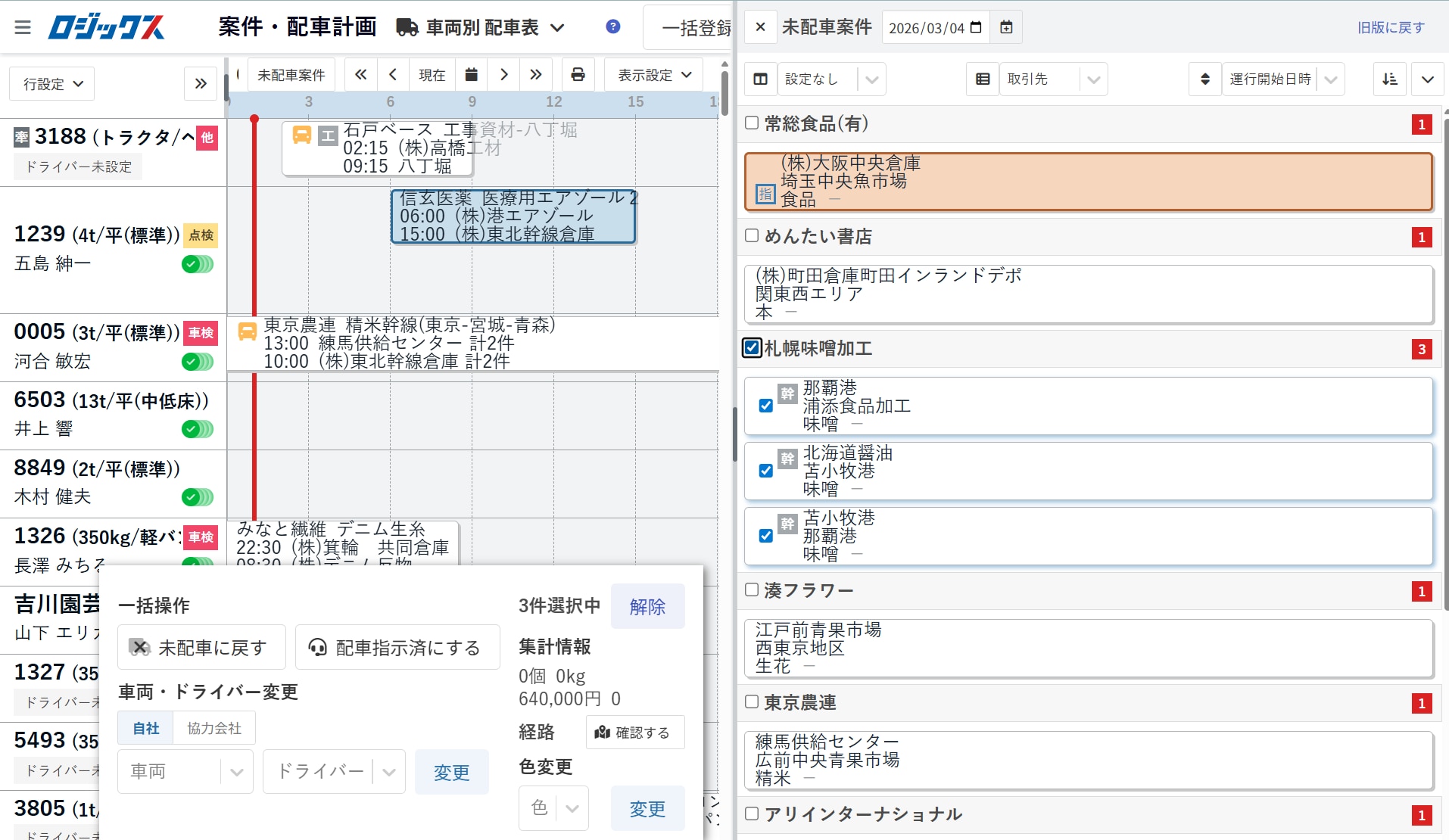
Task: Switch to the 協力会社 tab
Action: coord(214,728)
